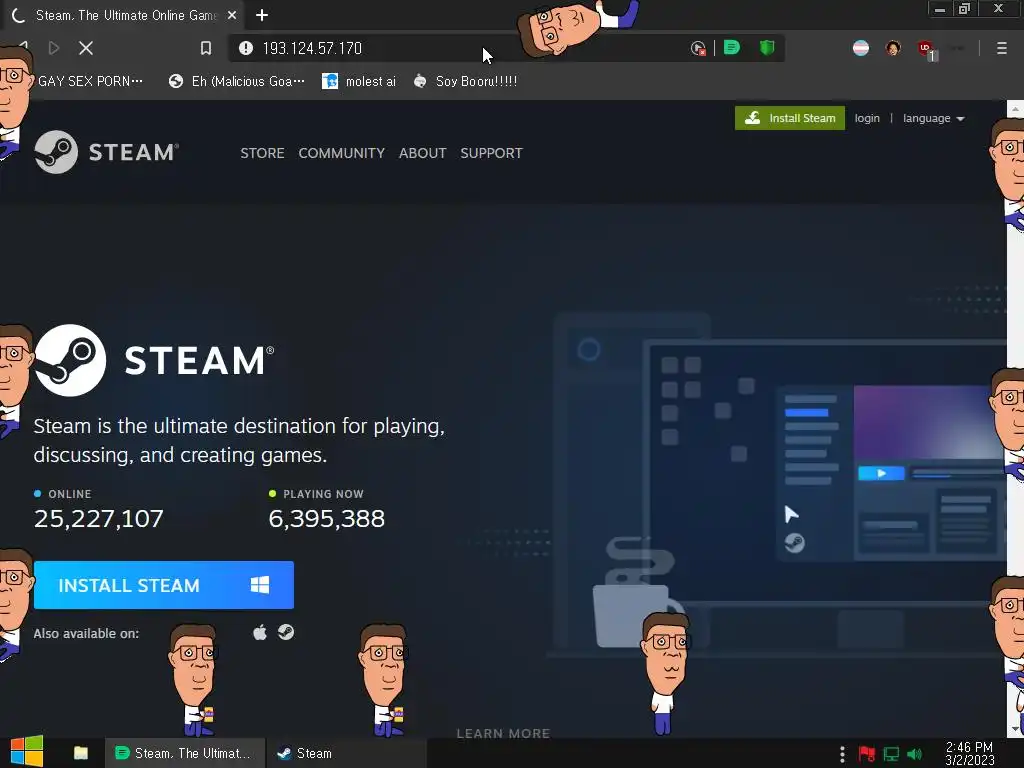The height and width of the screenshot is (768, 1024).
Task: Open the green shield extension icon
Action: [x=767, y=48]
